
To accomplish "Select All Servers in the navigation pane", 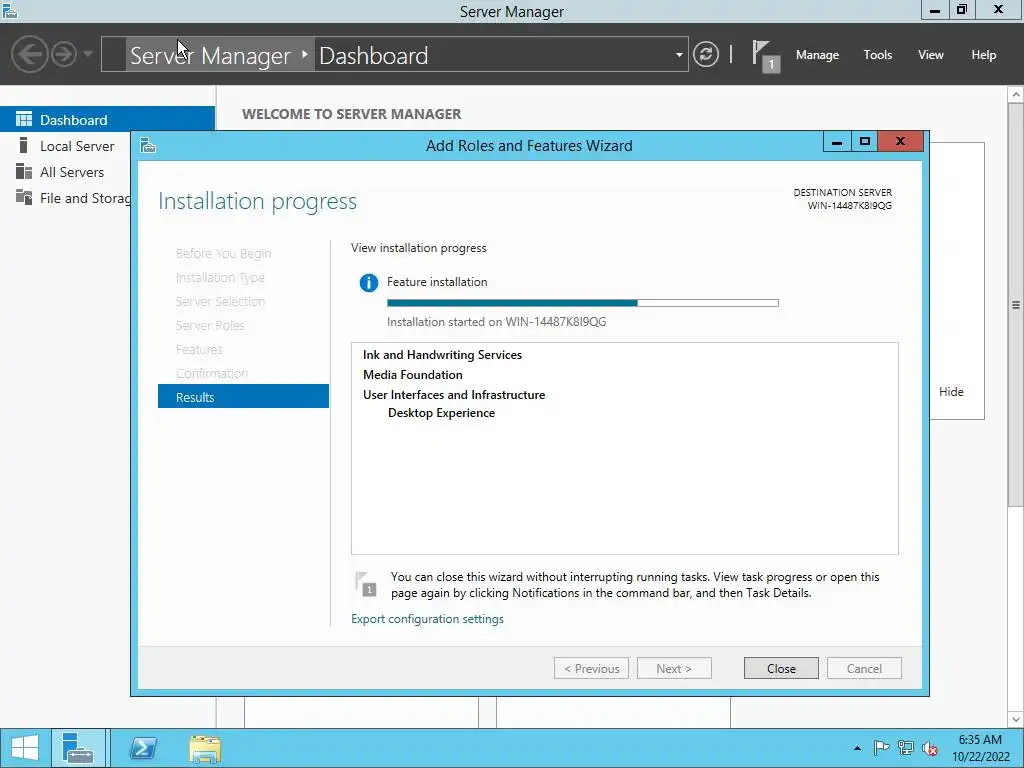I will click(x=72, y=172).
